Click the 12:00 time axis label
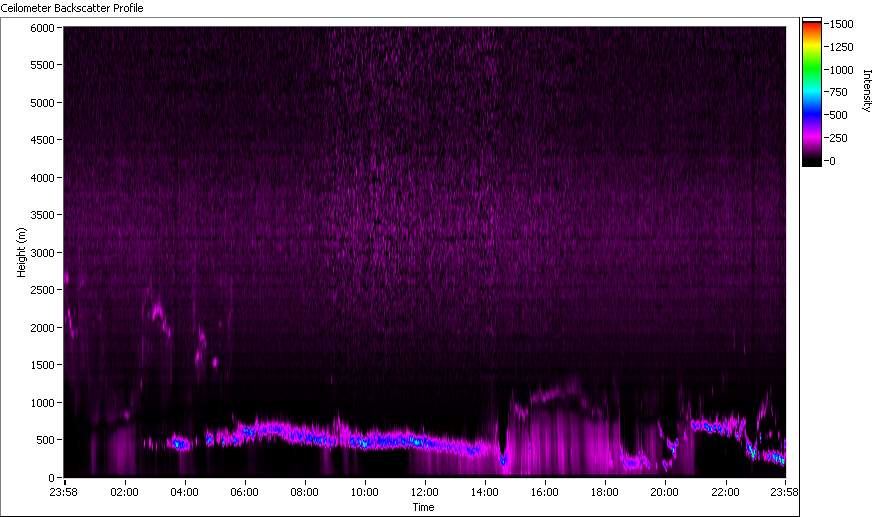Viewport: 876px width, 517px height. [425, 492]
